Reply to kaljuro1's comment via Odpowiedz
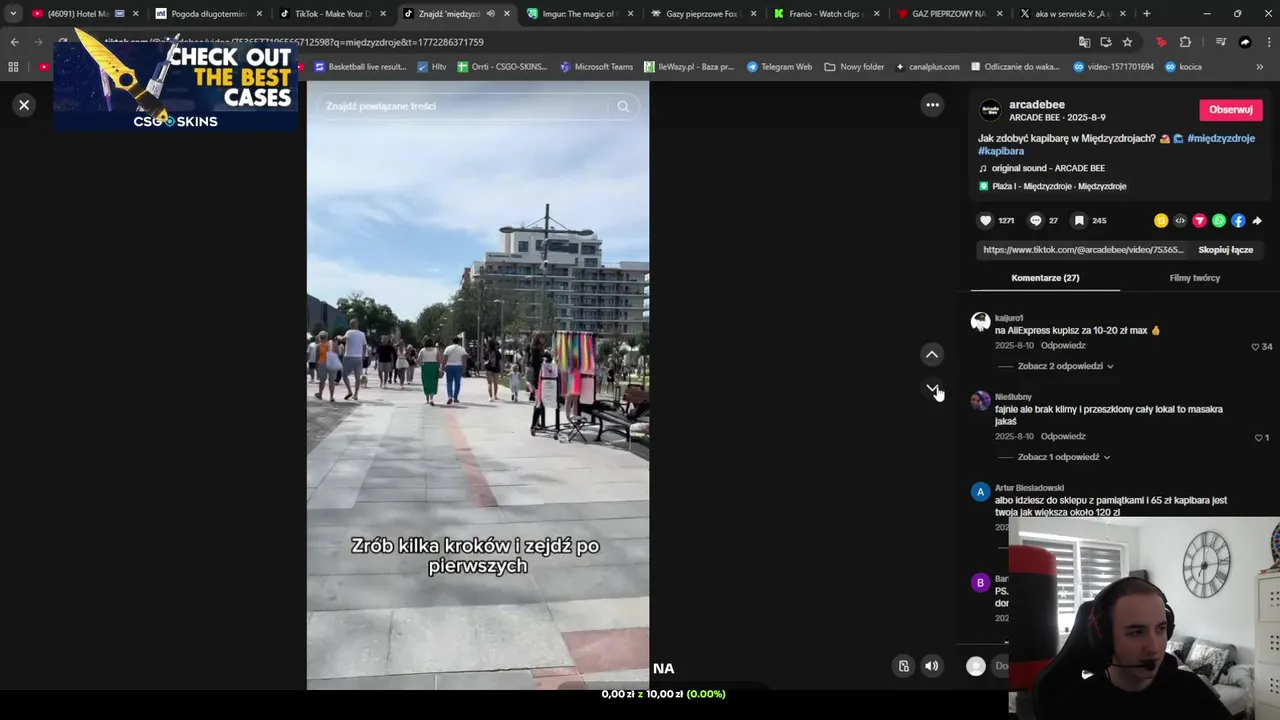 point(1063,346)
